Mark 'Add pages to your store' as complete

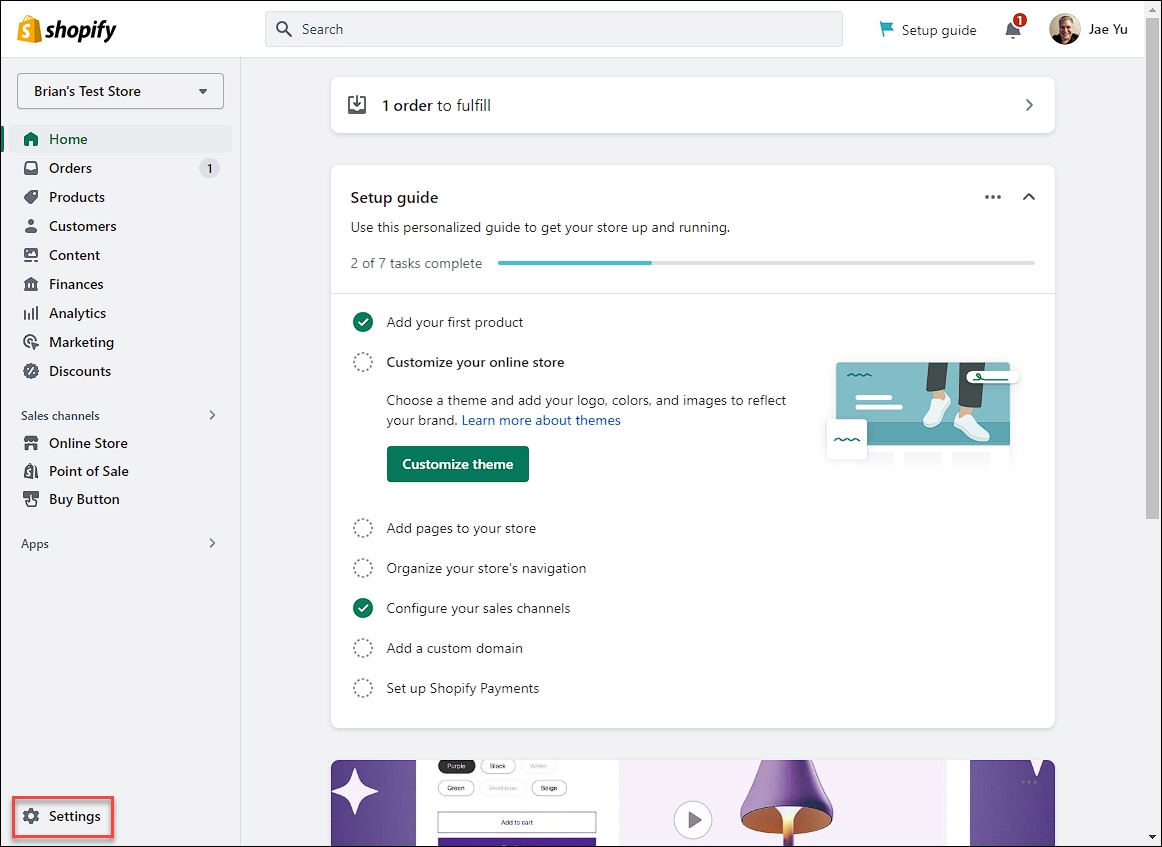pyautogui.click(x=363, y=528)
